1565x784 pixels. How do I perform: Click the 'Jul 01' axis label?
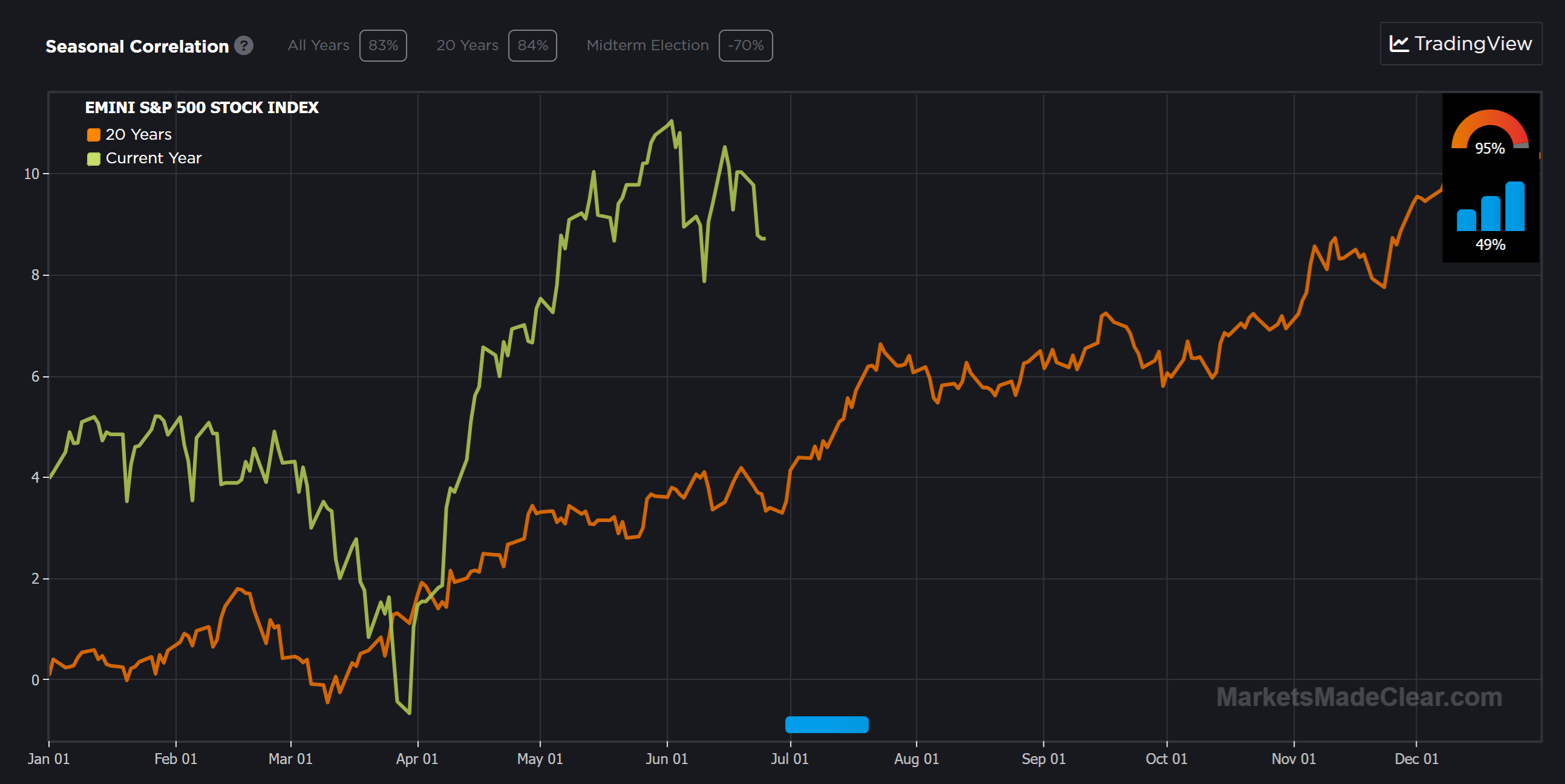tap(790, 759)
